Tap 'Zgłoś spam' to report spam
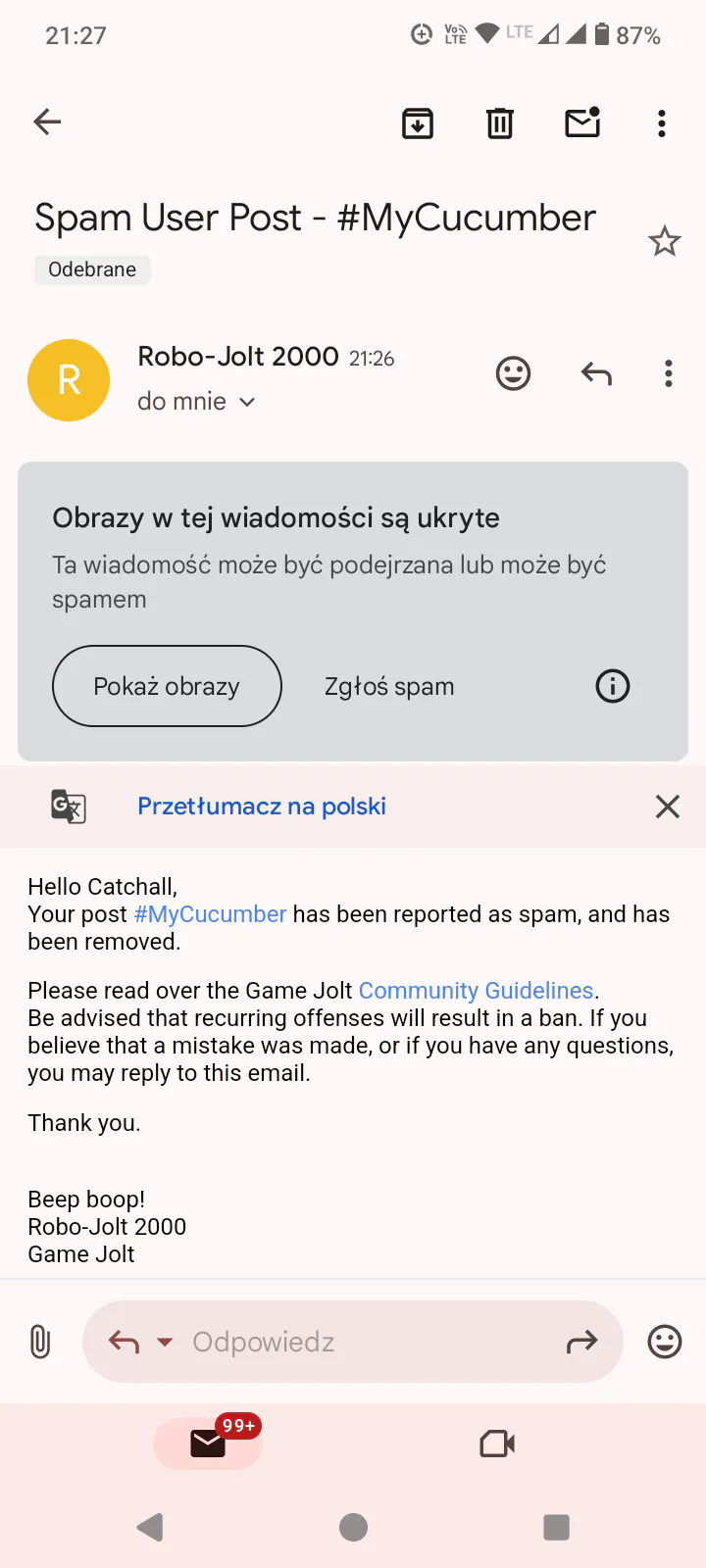This screenshot has height=1568, width=706. 389,686
